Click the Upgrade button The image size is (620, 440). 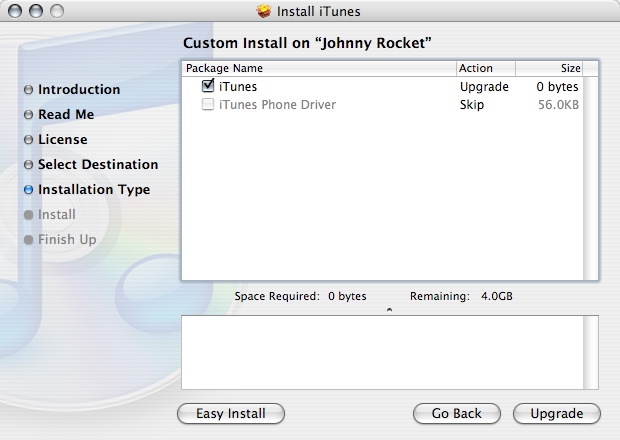click(x=557, y=414)
